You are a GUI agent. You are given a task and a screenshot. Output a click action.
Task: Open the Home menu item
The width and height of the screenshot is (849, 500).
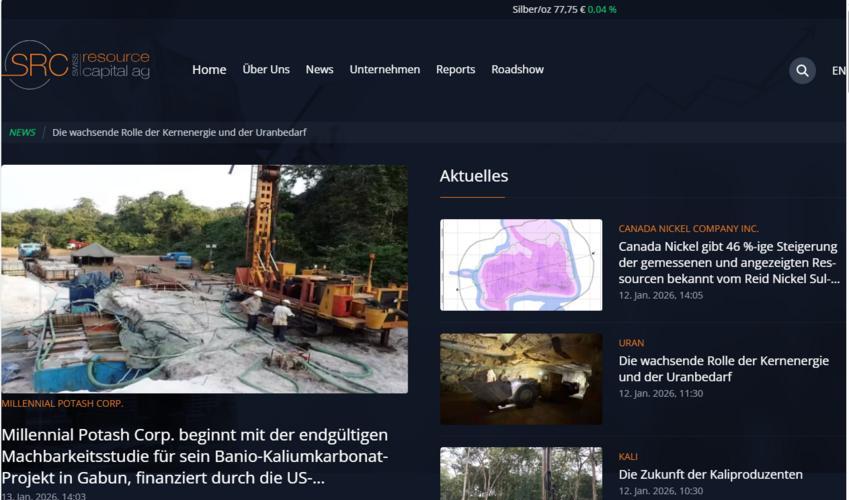(209, 69)
